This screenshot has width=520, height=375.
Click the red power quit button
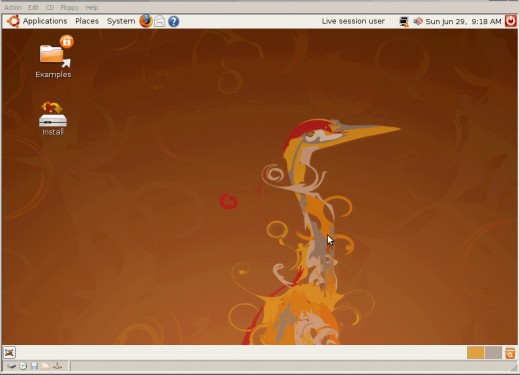510,21
